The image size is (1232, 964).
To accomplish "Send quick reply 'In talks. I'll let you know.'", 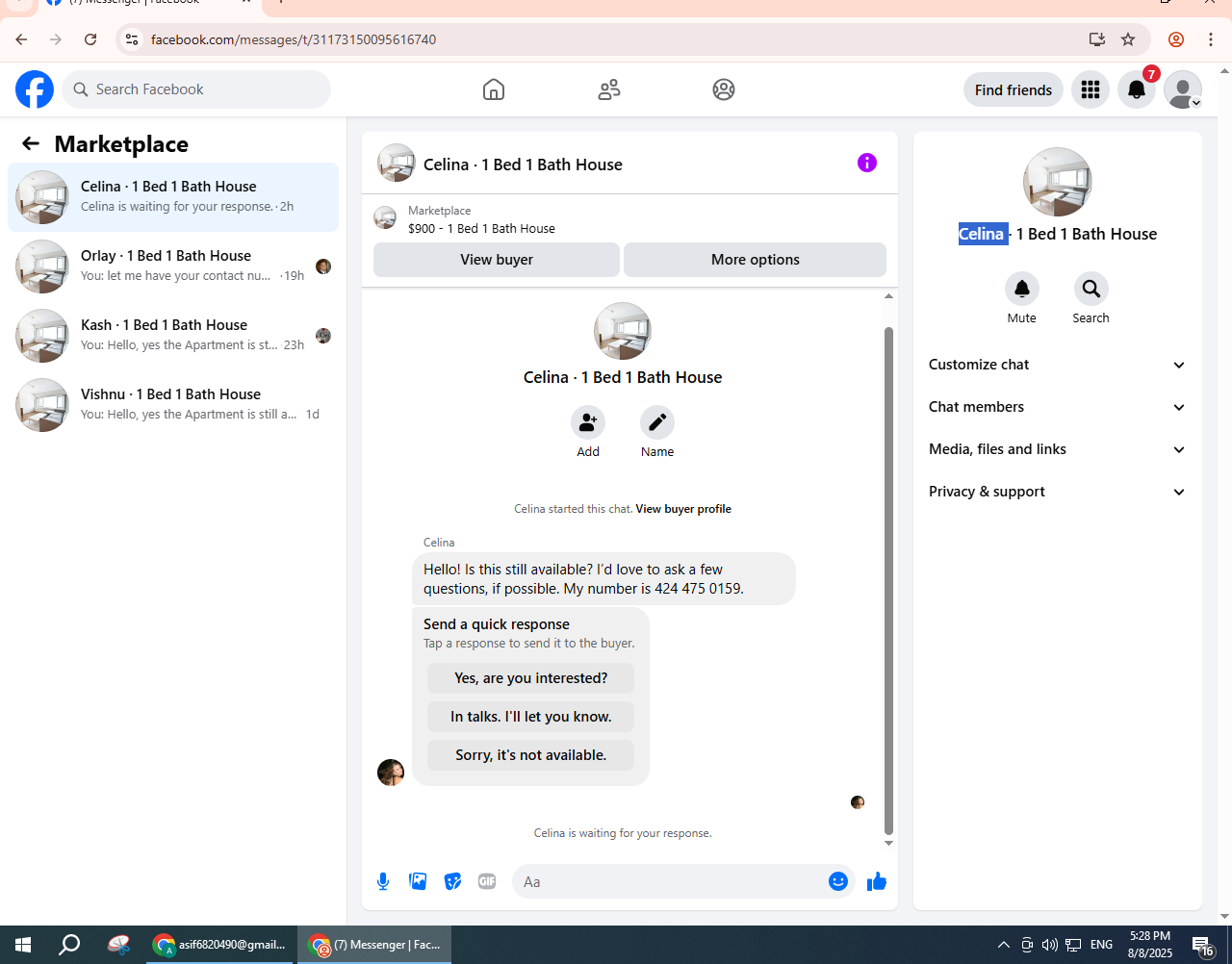I will coord(531,717).
